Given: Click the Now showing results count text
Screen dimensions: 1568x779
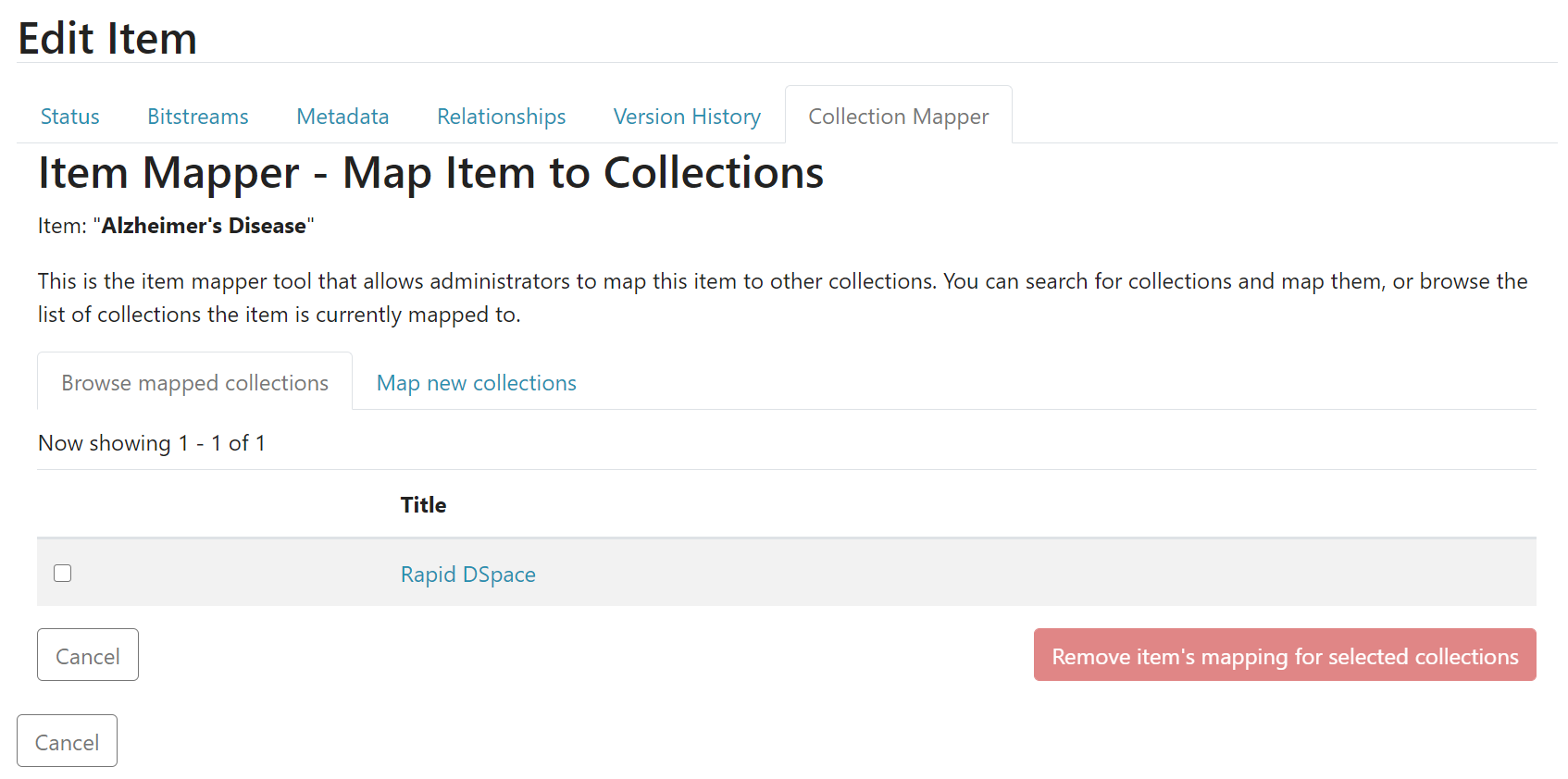Looking at the screenshot, I should (152, 443).
